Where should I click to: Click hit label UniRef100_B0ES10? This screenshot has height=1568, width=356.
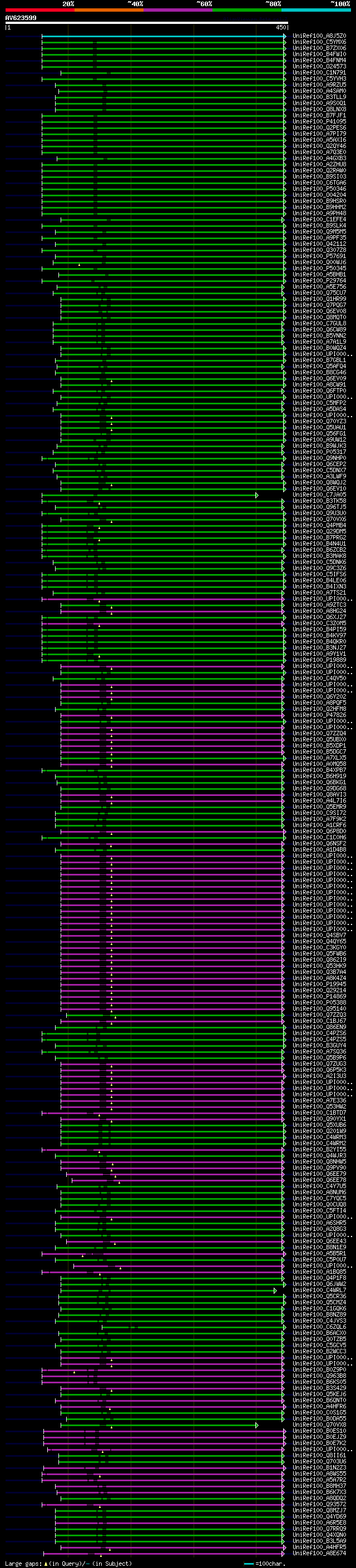pyautogui.click(x=319, y=1431)
